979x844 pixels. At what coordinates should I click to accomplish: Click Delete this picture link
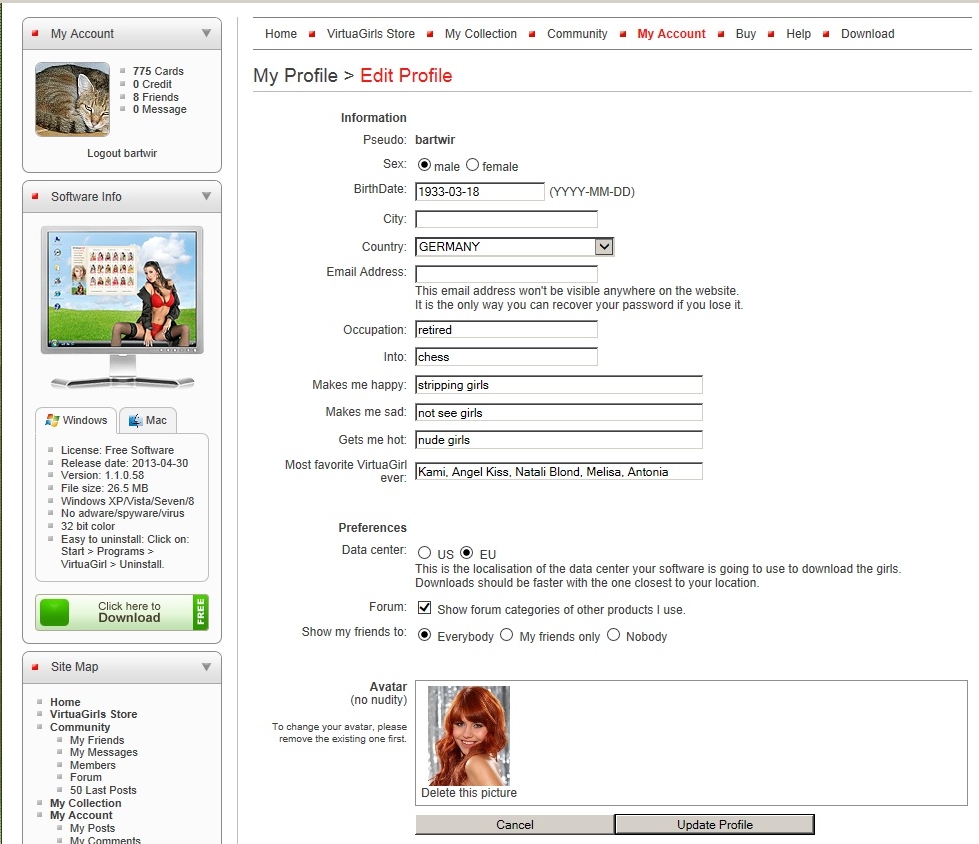469,793
